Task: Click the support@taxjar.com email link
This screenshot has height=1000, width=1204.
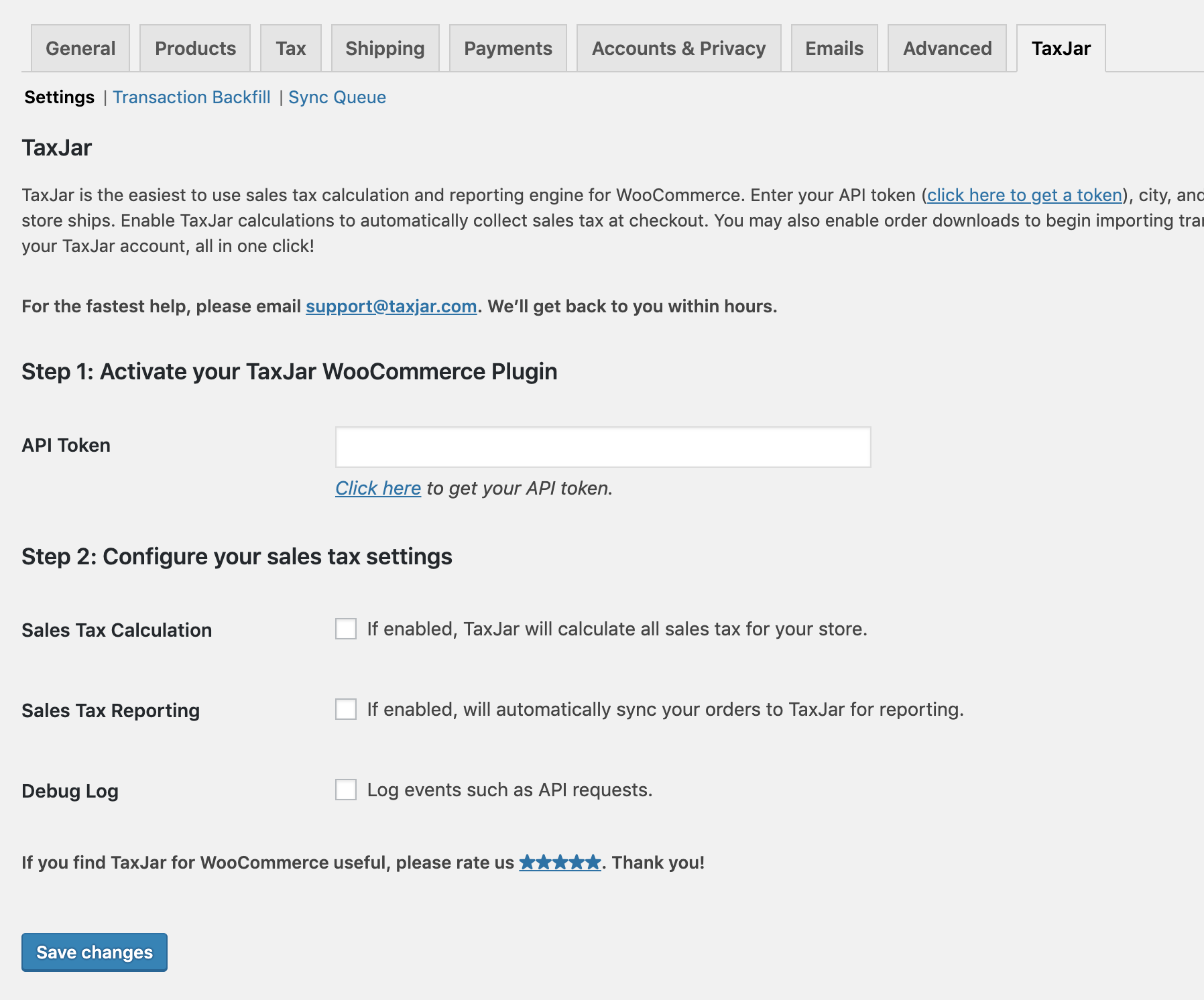Action: coord(392,306)
